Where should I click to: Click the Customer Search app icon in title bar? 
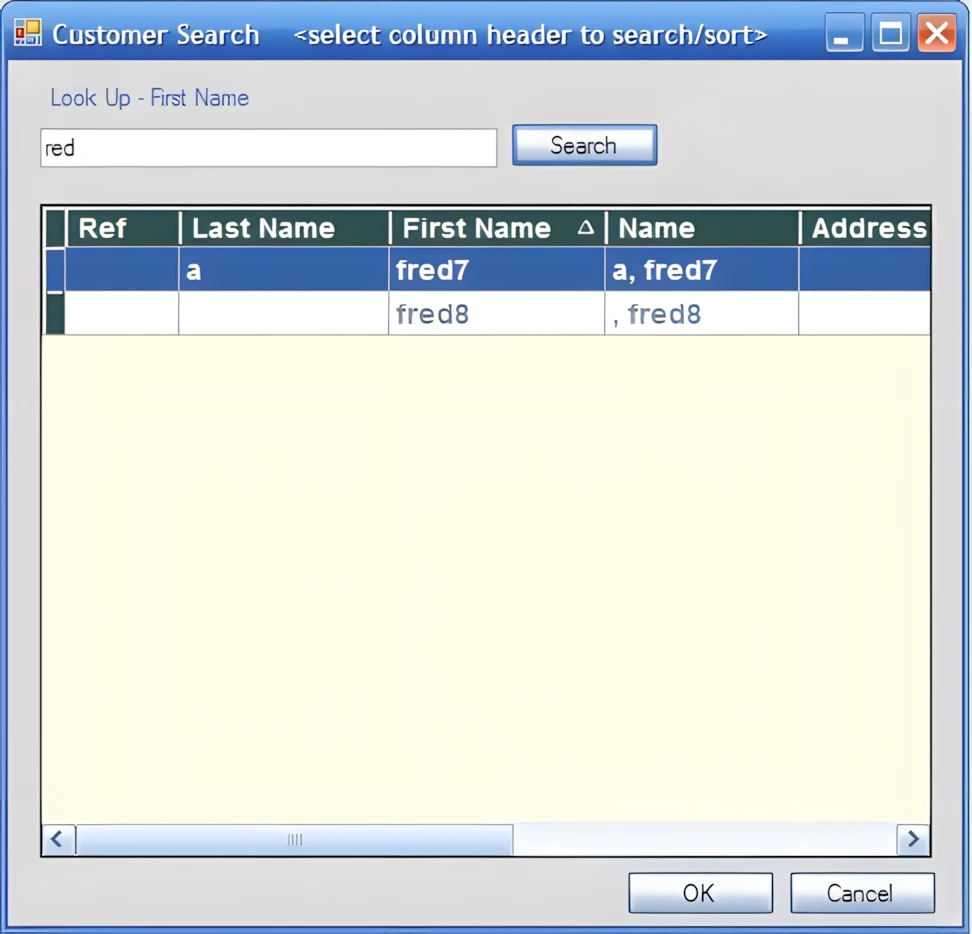28,34
